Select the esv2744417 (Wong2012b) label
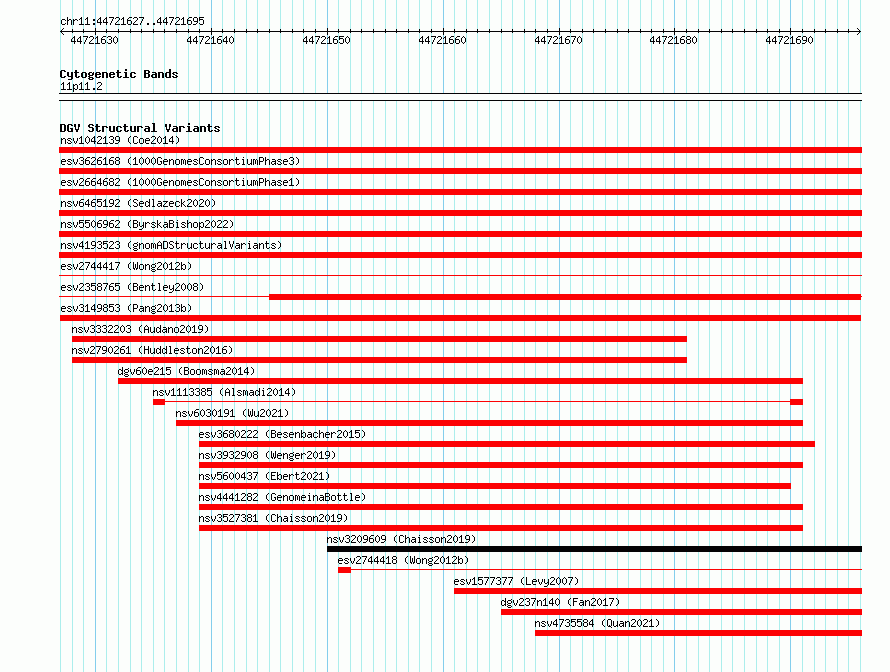The image size is (890, 672). pyautogui.click(x=126, y=266)
